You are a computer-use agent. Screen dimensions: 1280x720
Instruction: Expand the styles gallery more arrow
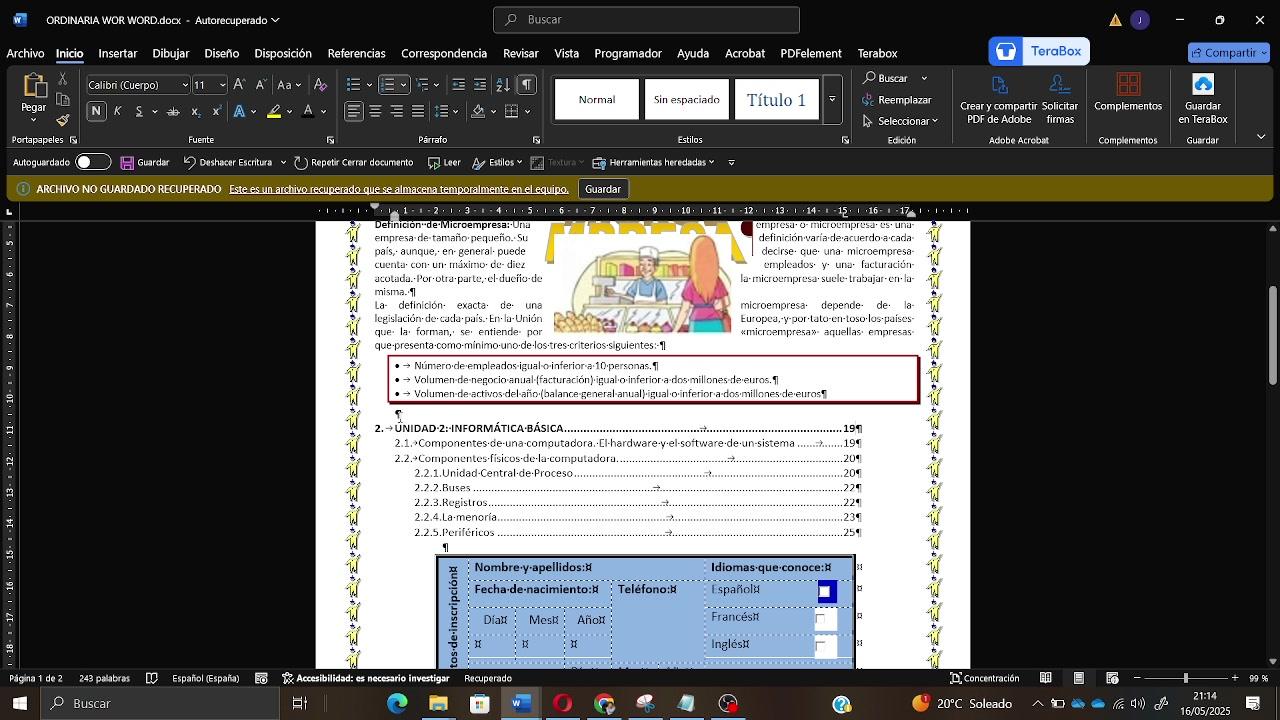tap(832, 100)
